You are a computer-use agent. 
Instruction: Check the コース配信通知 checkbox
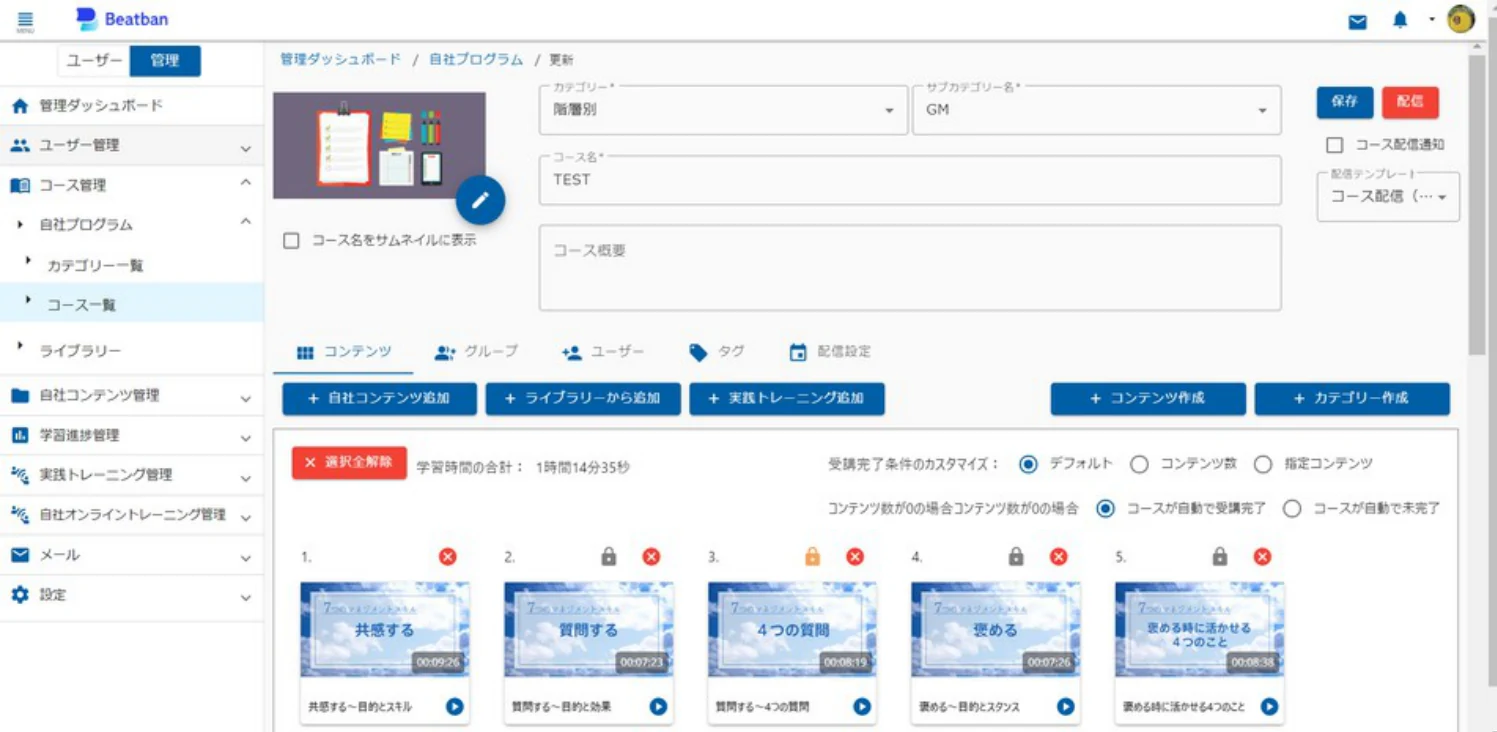click(1334, 145)
